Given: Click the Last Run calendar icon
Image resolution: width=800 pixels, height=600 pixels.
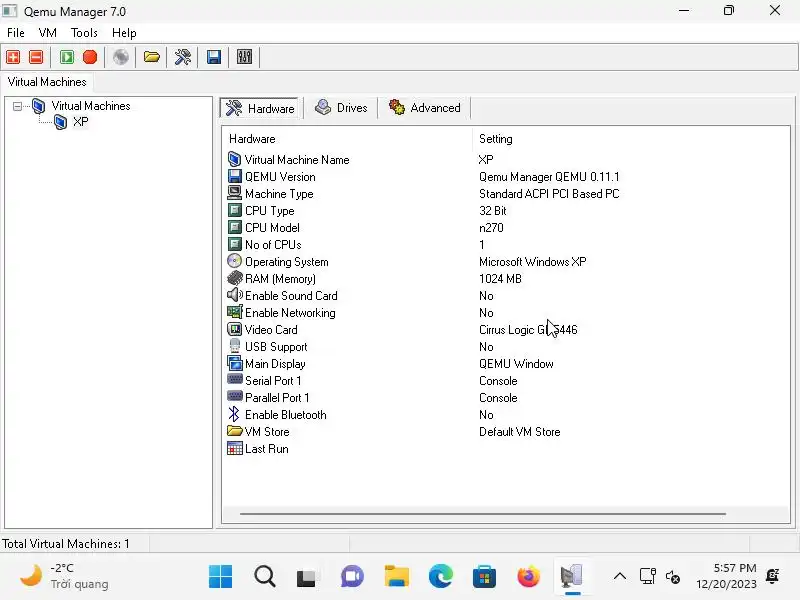Looking at the screenshot, I should 234,448.
